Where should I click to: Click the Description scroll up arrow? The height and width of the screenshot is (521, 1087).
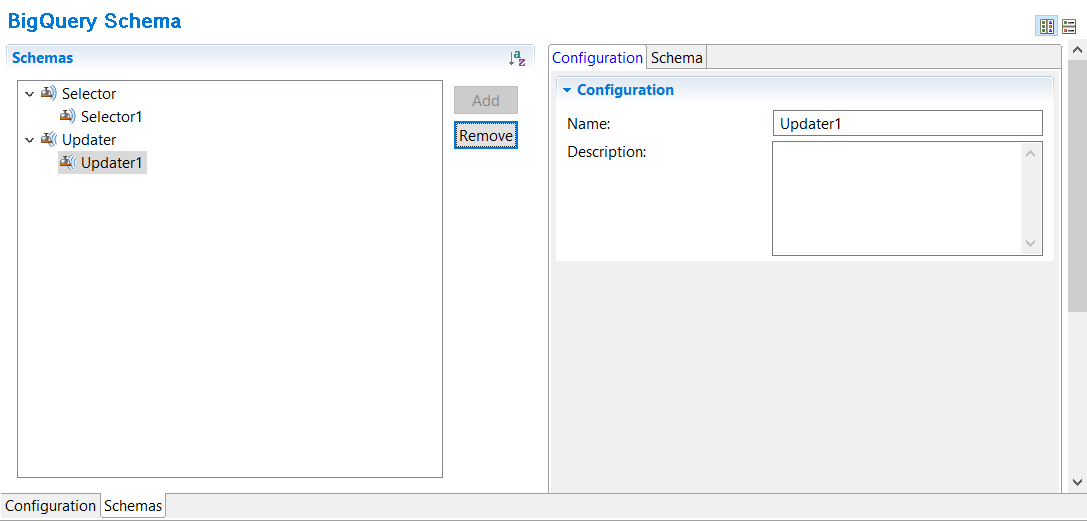(x=1030, y=153)
